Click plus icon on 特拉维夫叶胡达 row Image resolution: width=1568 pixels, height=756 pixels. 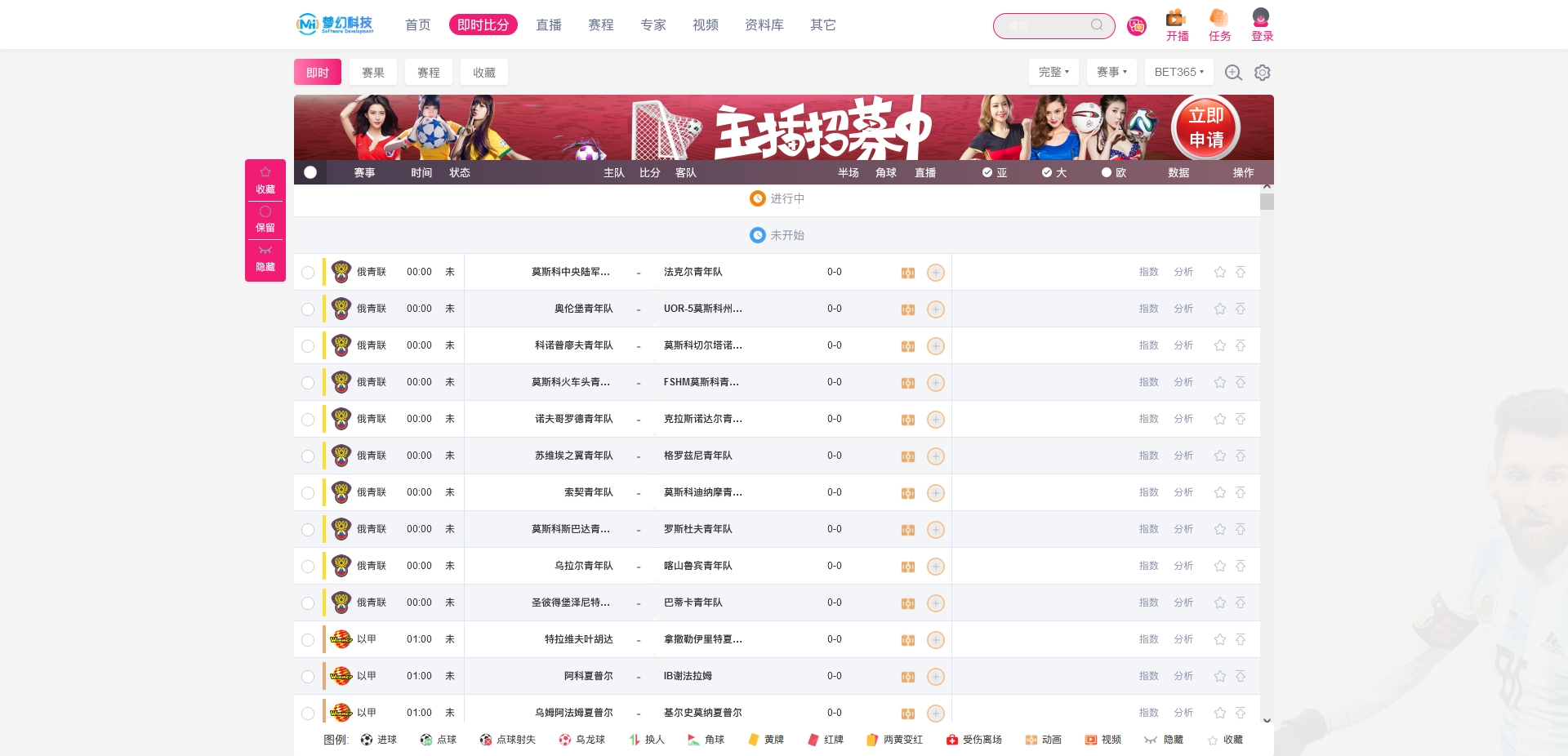pyautogui.click(x=936, y=640)
